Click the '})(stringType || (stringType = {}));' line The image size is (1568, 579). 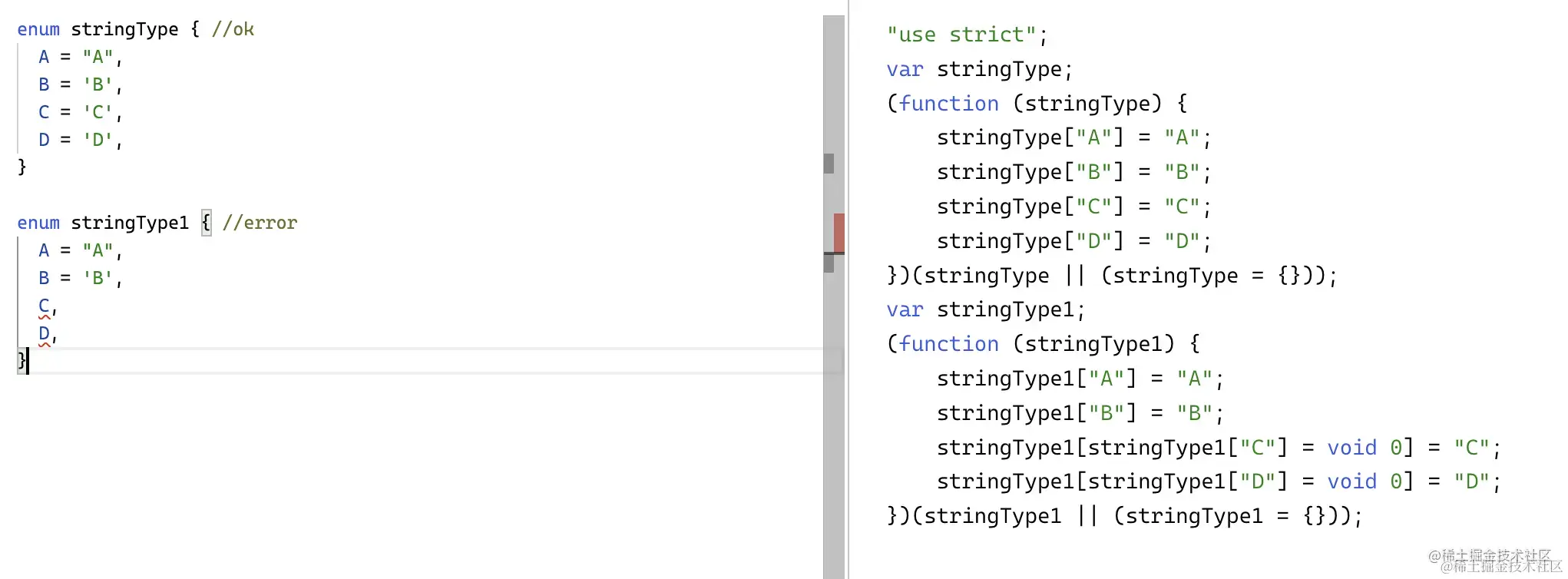1112,276
